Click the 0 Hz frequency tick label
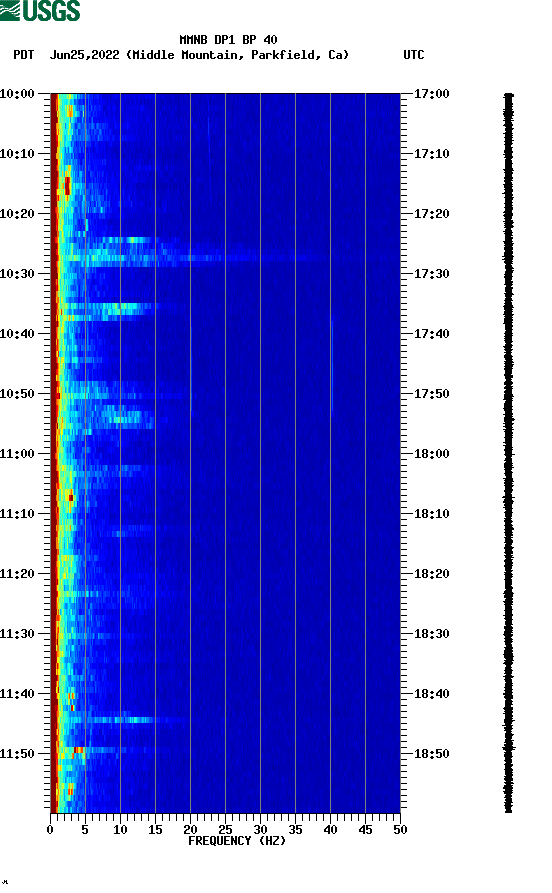Viewport: 552px width, 893px height. point(50,830)
